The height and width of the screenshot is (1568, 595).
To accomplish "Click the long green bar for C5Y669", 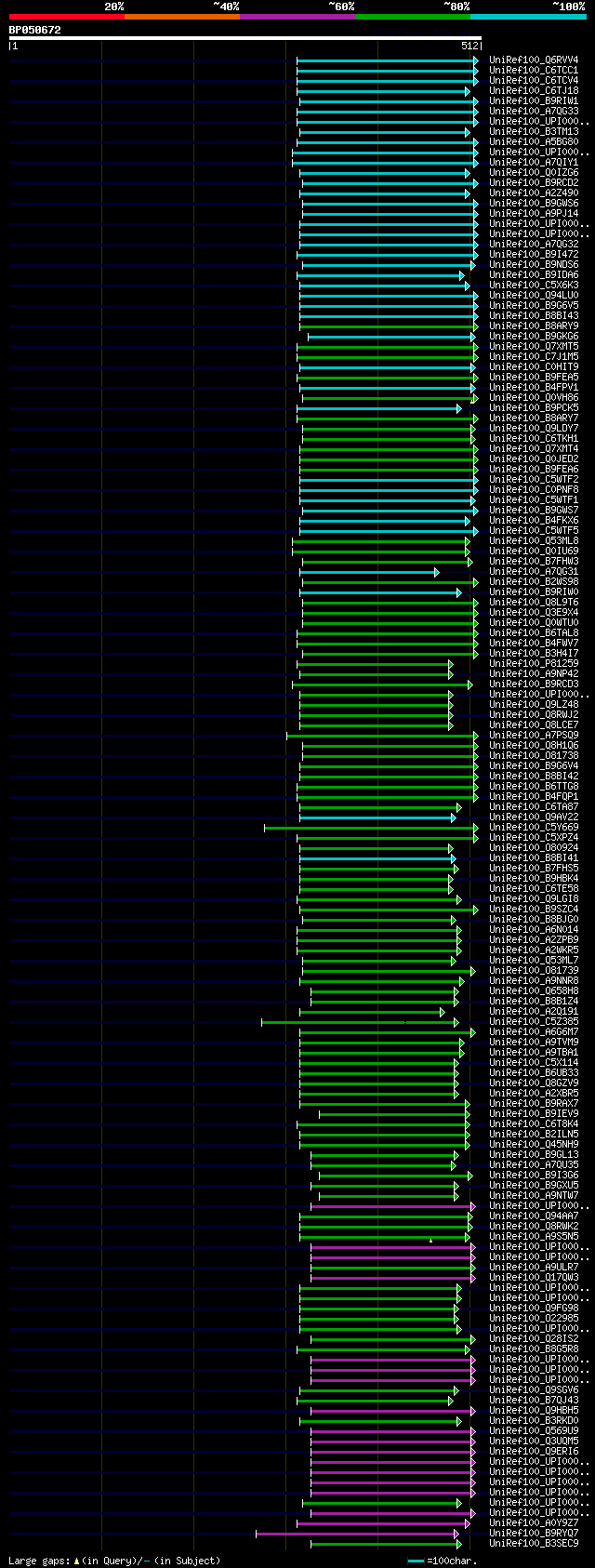I will click(x=371, y=828).
